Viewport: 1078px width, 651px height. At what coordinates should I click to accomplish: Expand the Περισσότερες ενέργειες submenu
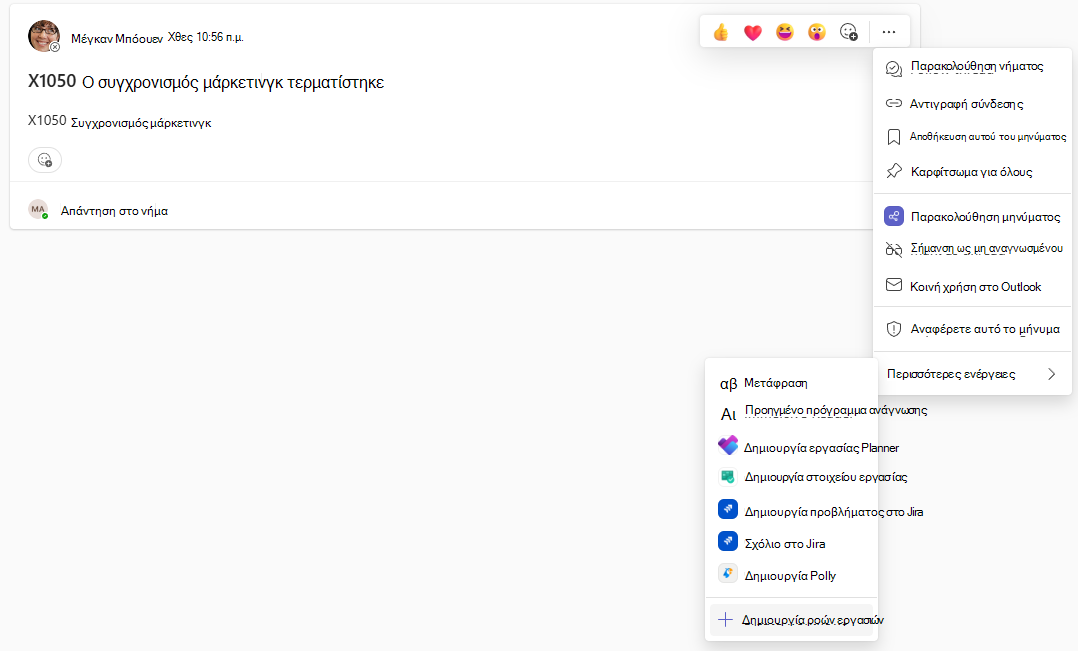point(972,374)
